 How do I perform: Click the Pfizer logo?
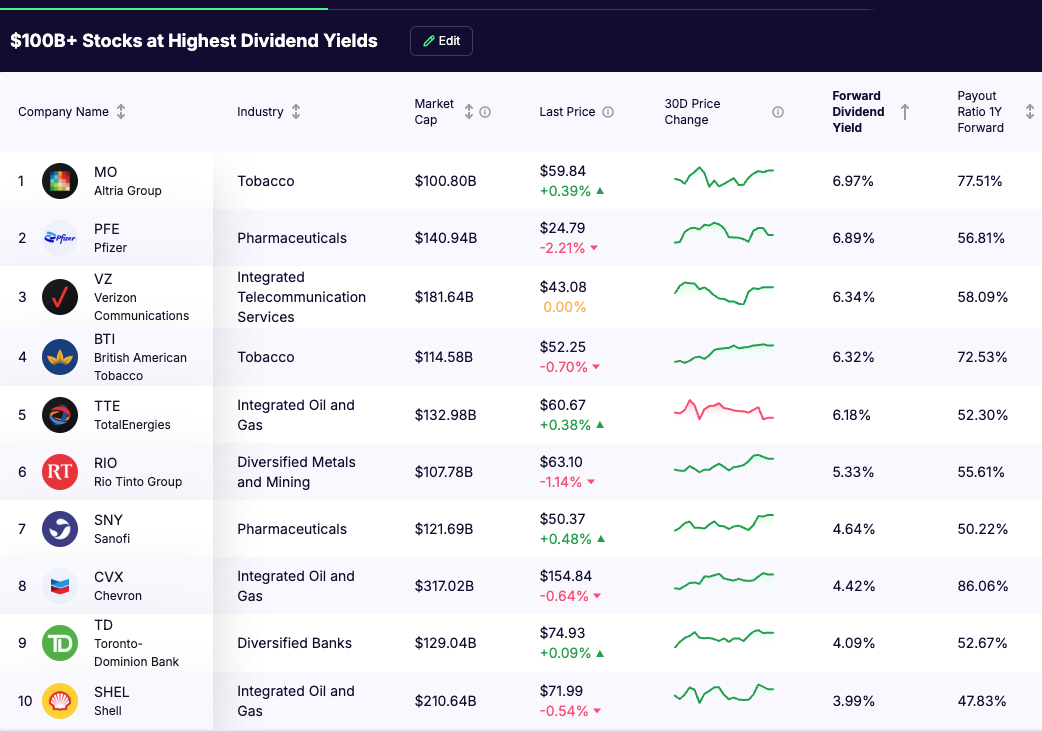pyautogui.click(x=60, y=238)
